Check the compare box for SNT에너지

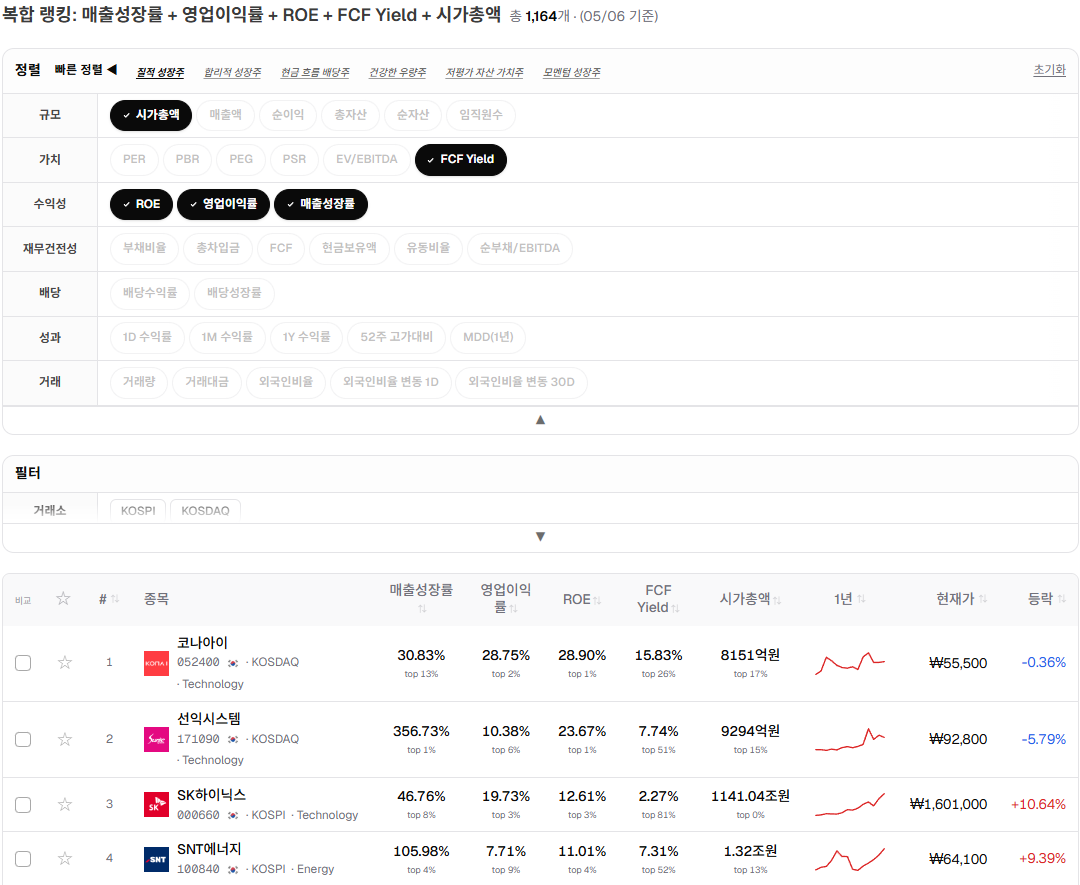[23, 858]
